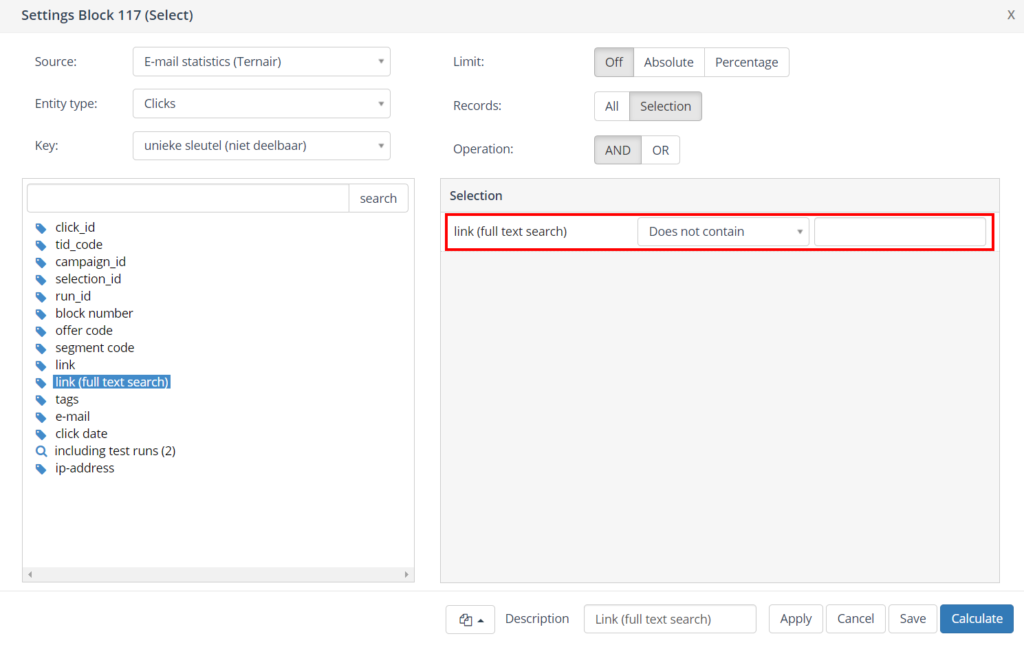
Task: Click the Description text field
Action: point(669,619)
